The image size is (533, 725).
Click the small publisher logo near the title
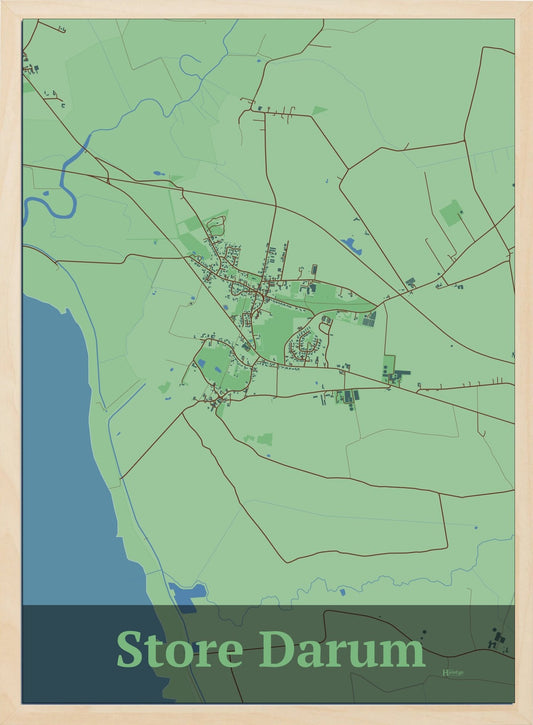coord(453,673)
